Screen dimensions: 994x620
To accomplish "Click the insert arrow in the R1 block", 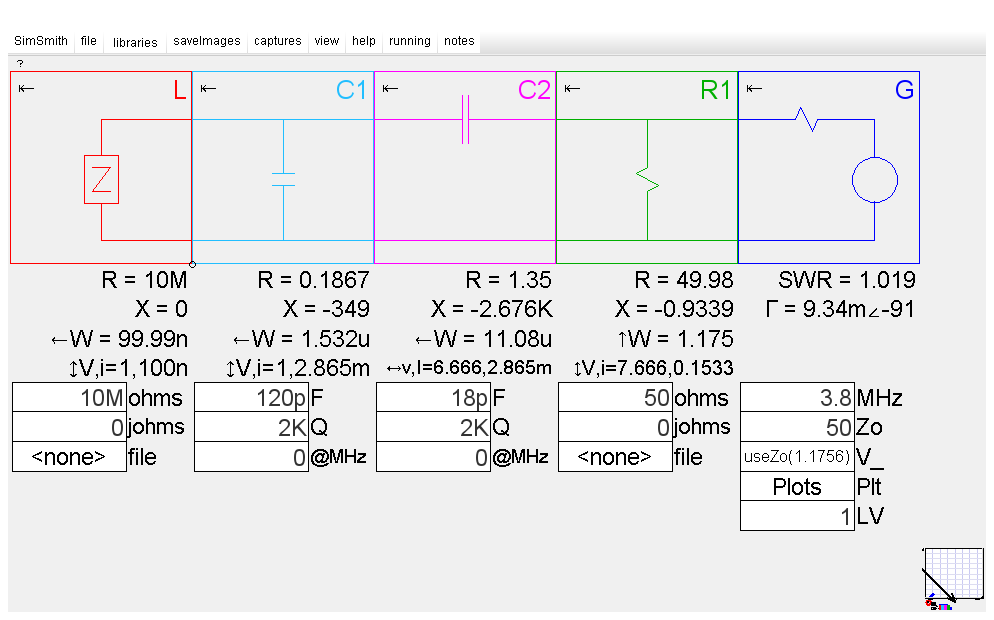I will 572,88.
